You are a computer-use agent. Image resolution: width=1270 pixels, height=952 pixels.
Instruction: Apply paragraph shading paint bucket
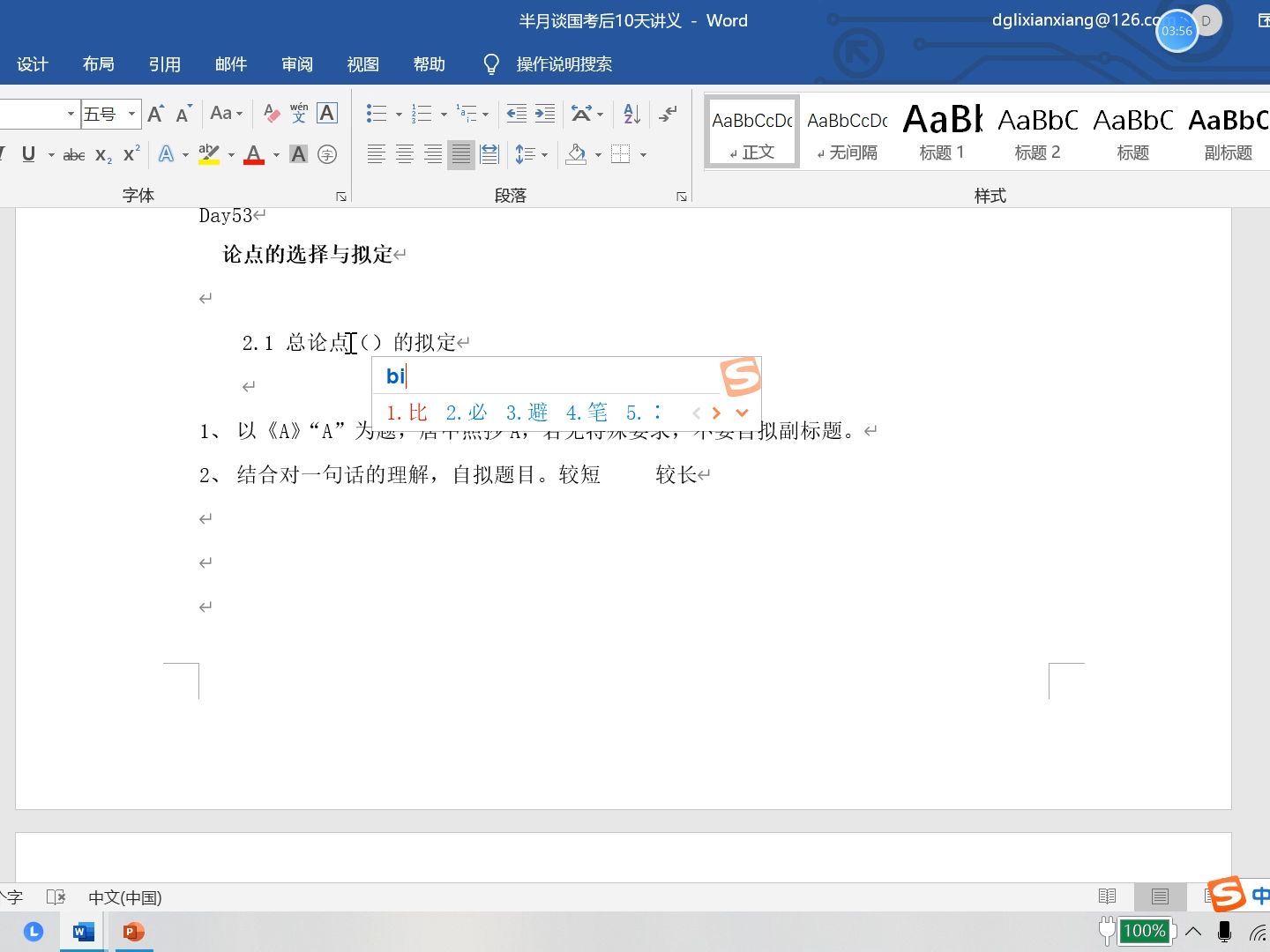[x=577, y=154]
